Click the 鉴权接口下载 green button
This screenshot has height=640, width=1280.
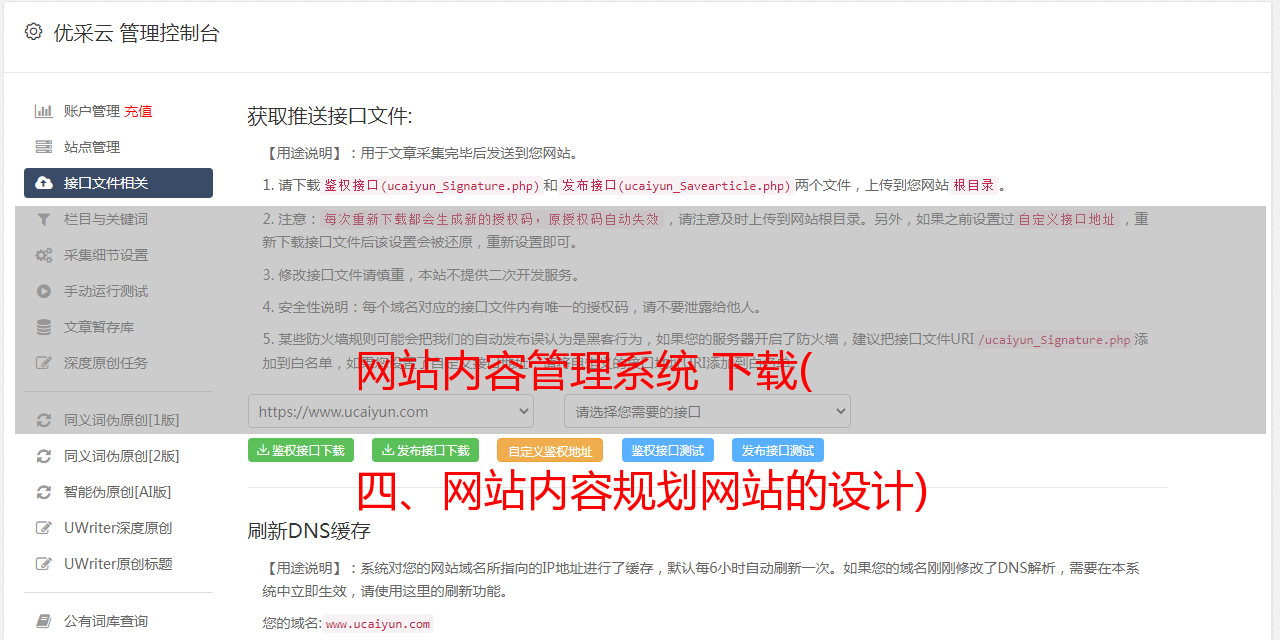click(301, 450)
